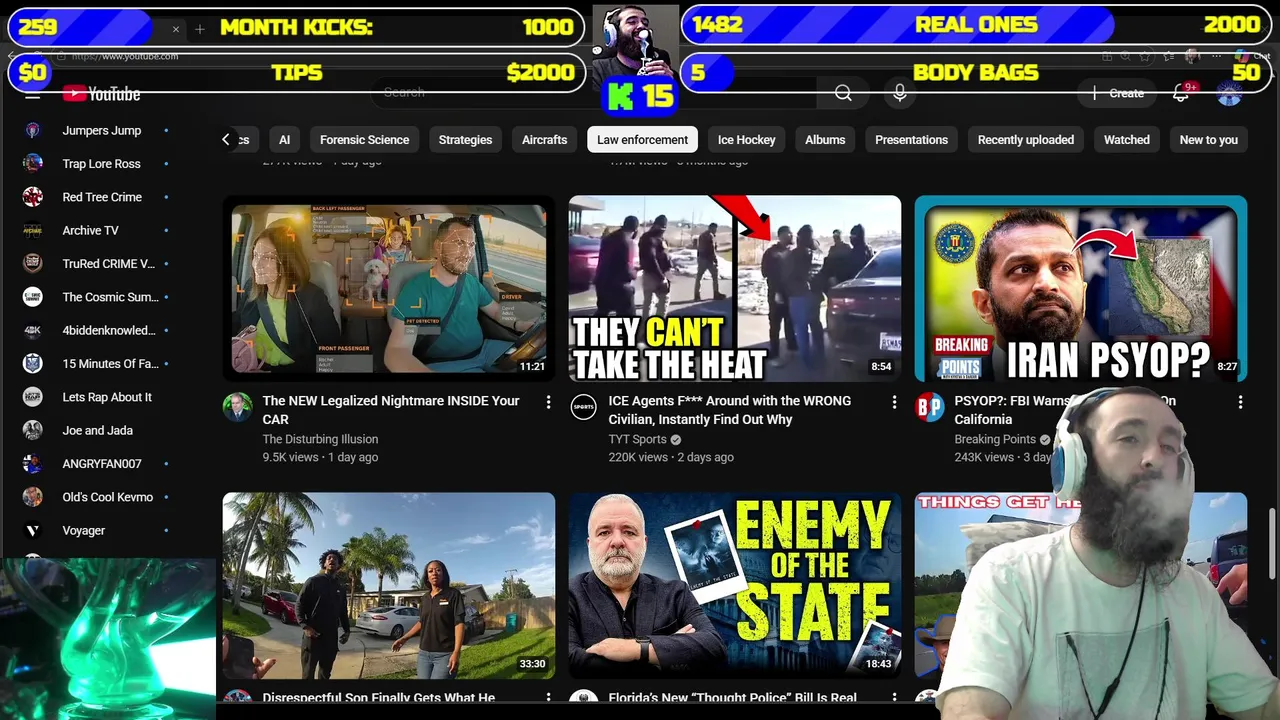Open the Legalized Nightmare car thumbnail
Screen dimensions: 1280x720
pos(389,288)
